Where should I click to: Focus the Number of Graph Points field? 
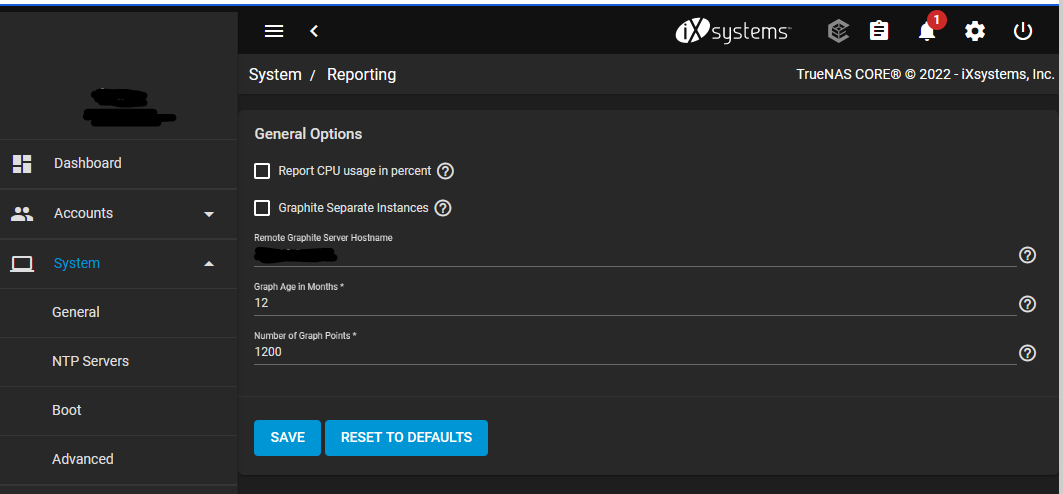[634, 352]
